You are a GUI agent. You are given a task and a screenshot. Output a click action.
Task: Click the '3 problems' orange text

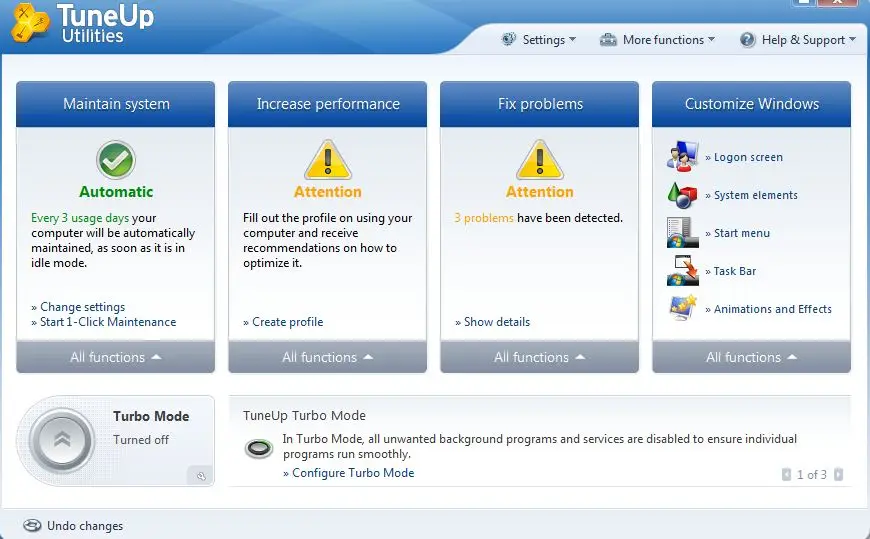click(484, 218)
